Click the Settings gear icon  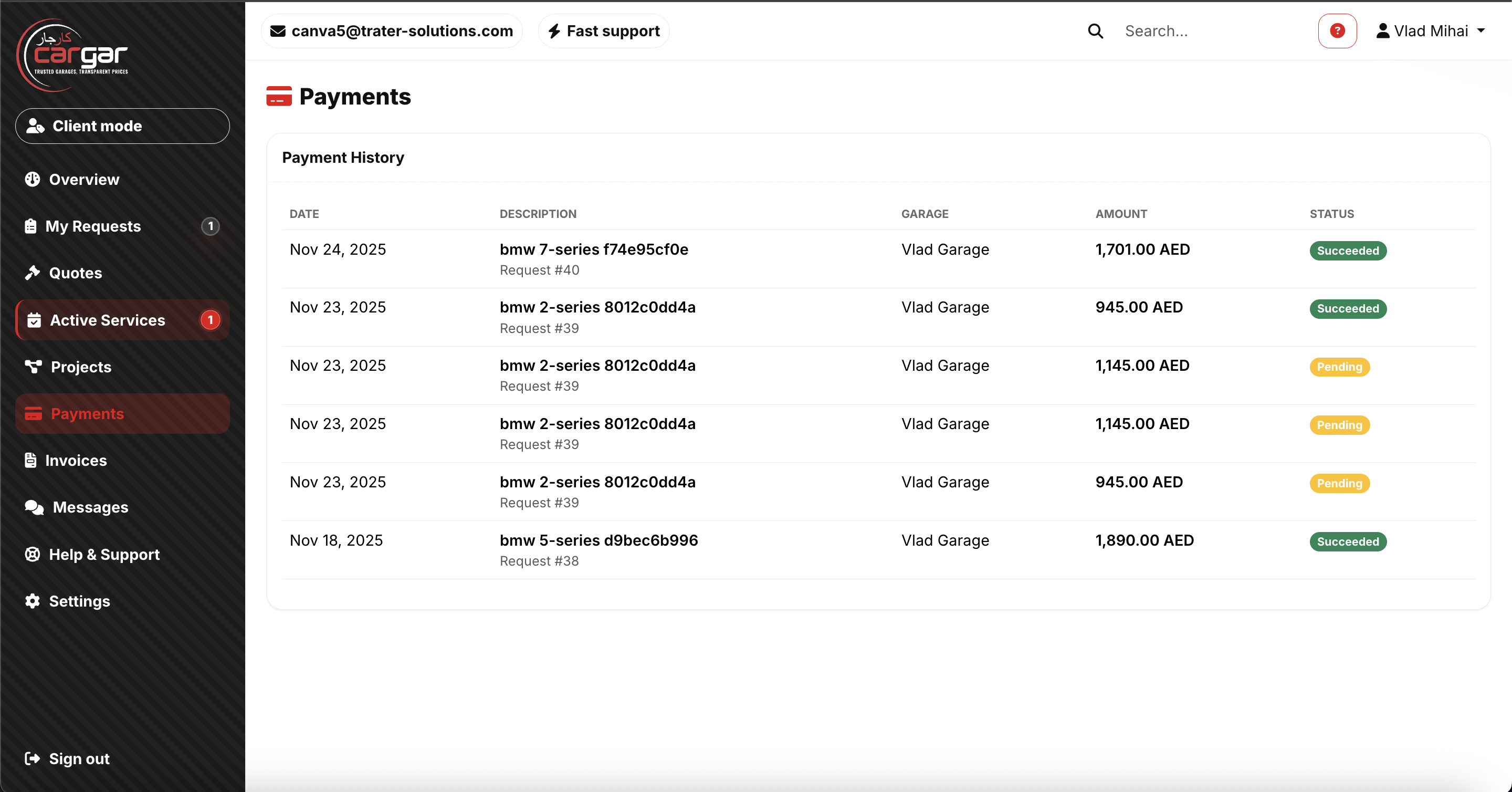point(33,601)
